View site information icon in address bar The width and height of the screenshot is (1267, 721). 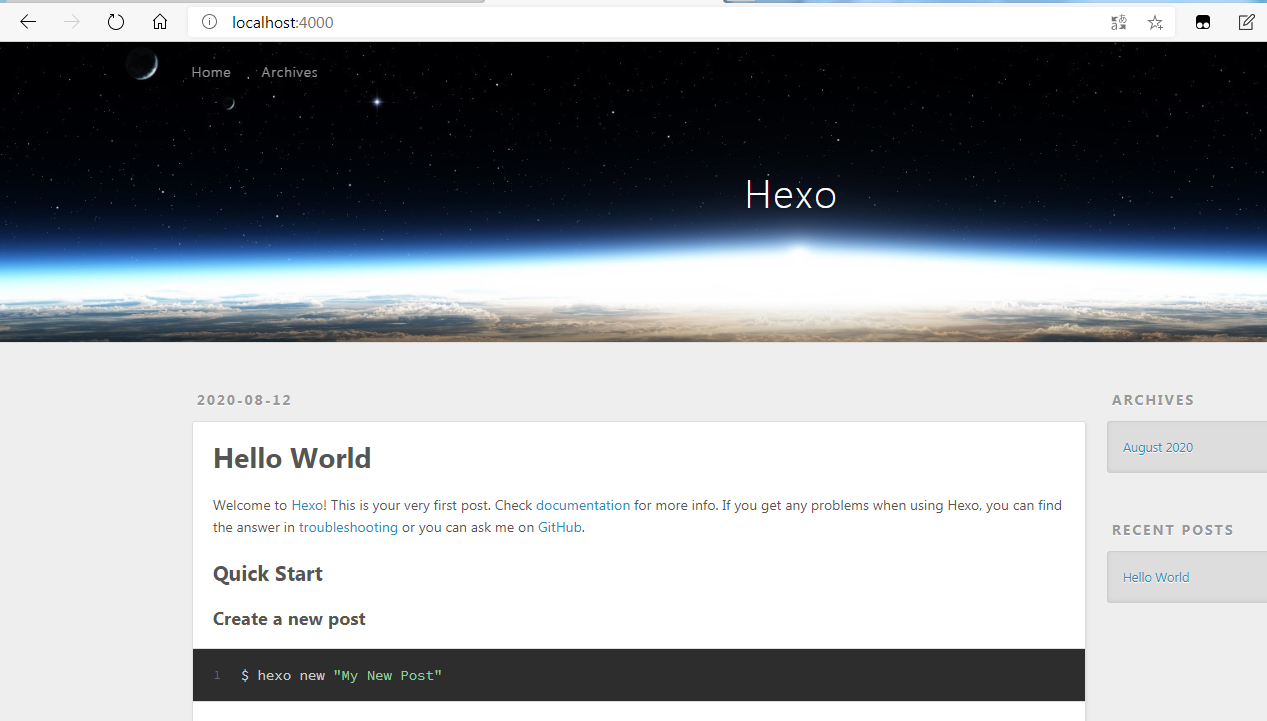click(x=210, y=22)
